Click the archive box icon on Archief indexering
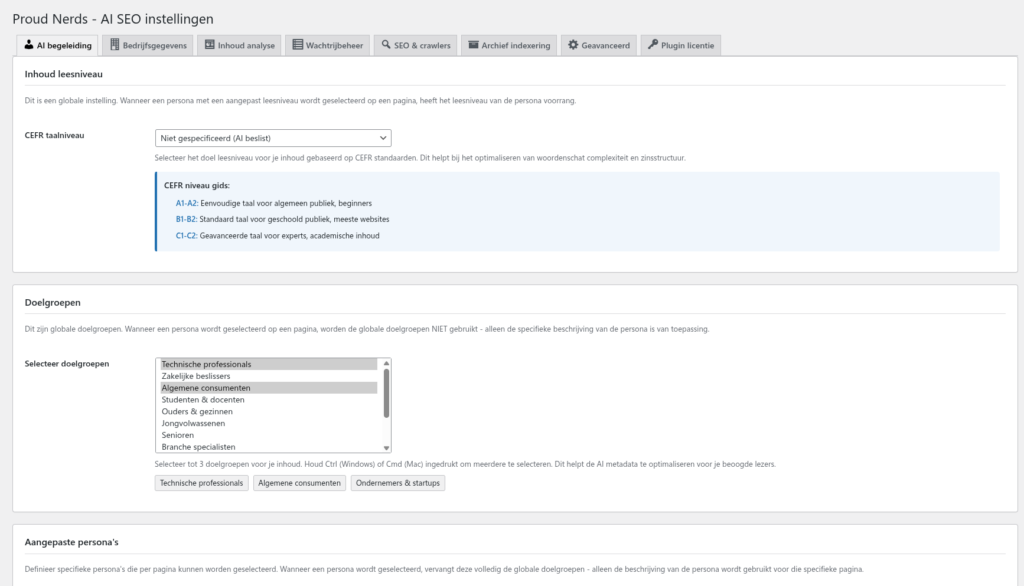 coord(473,45)
